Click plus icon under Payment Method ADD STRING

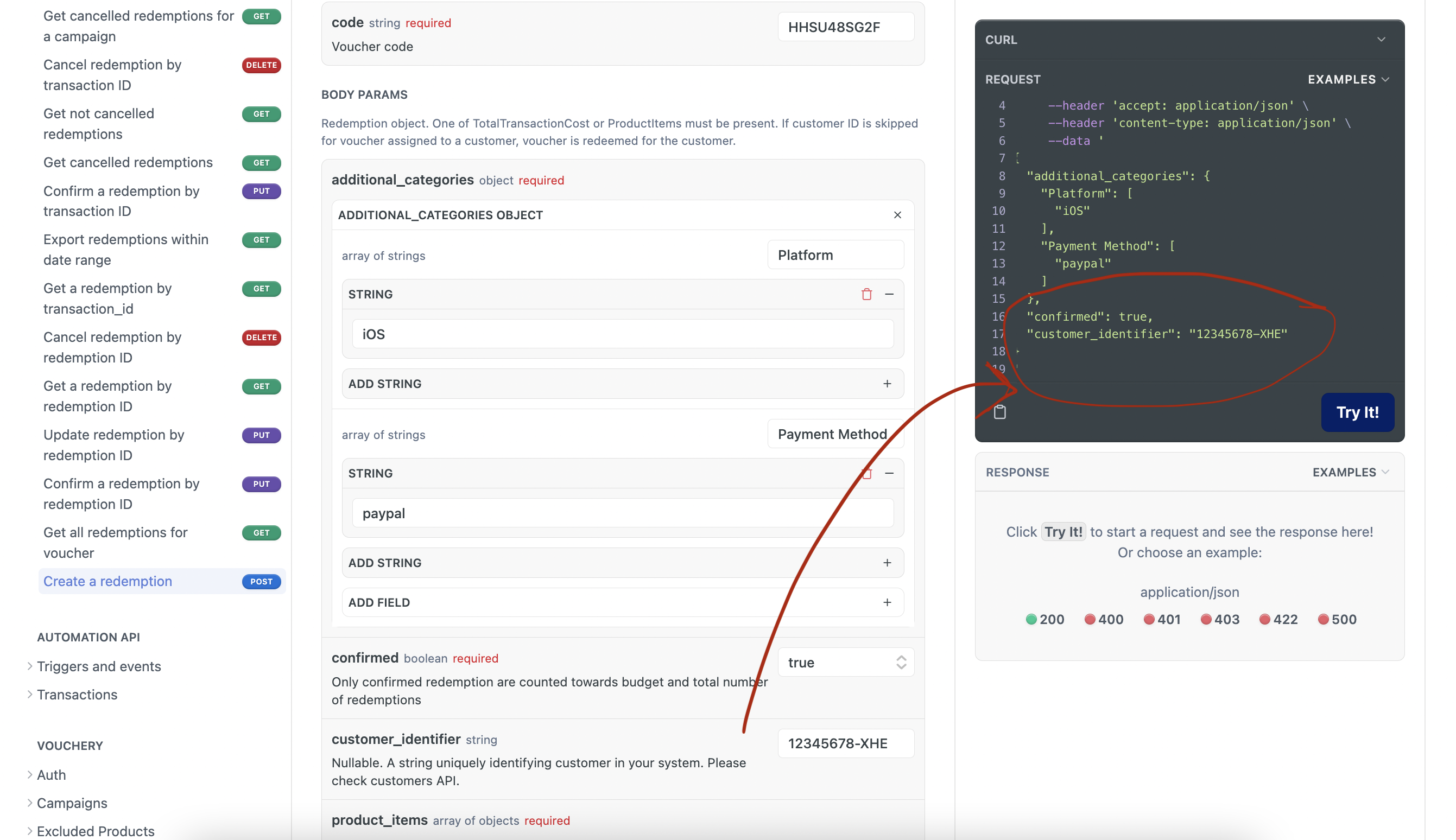coord(887,563)
